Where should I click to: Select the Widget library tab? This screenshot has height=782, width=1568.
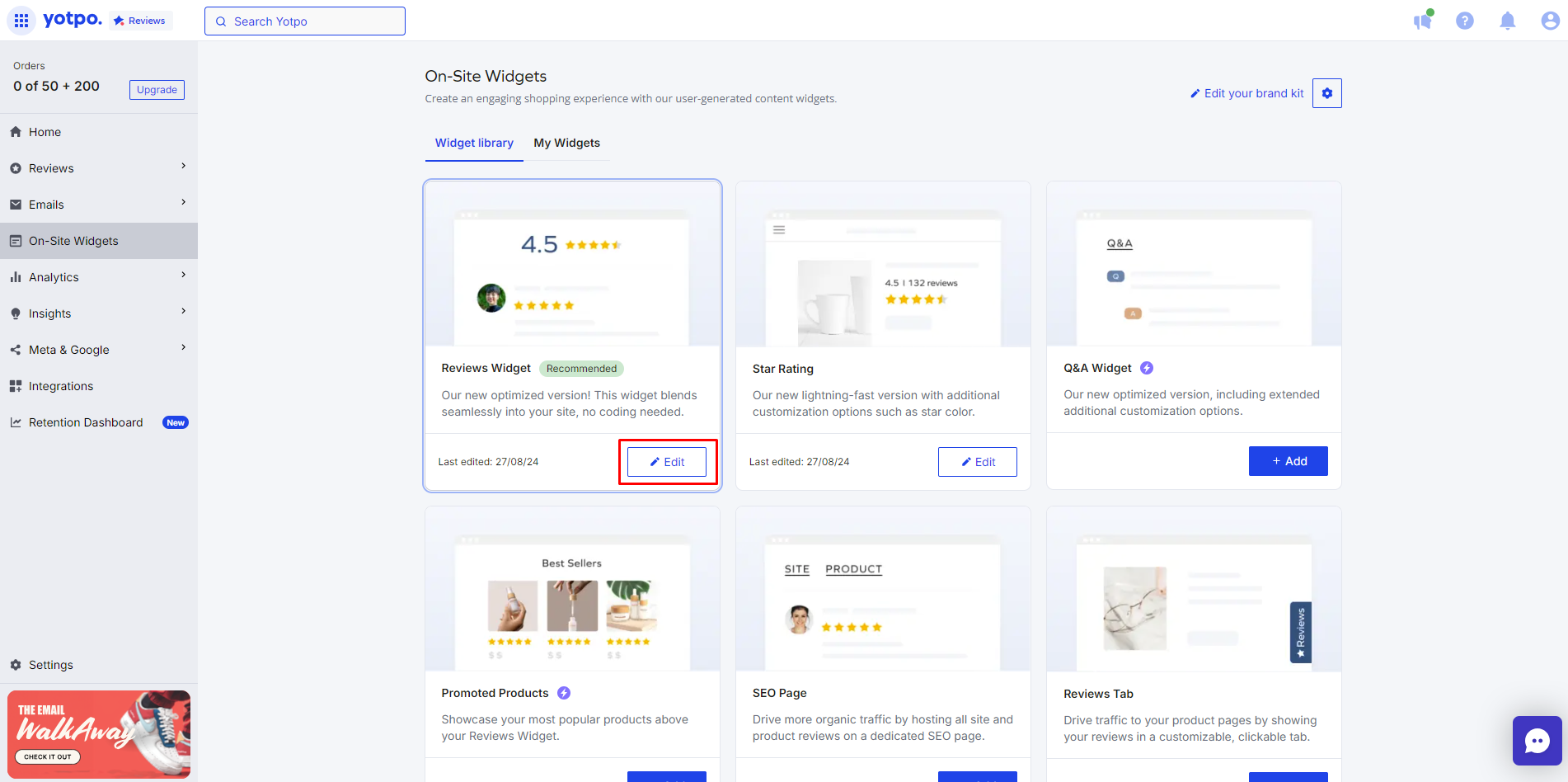[474, 143]
